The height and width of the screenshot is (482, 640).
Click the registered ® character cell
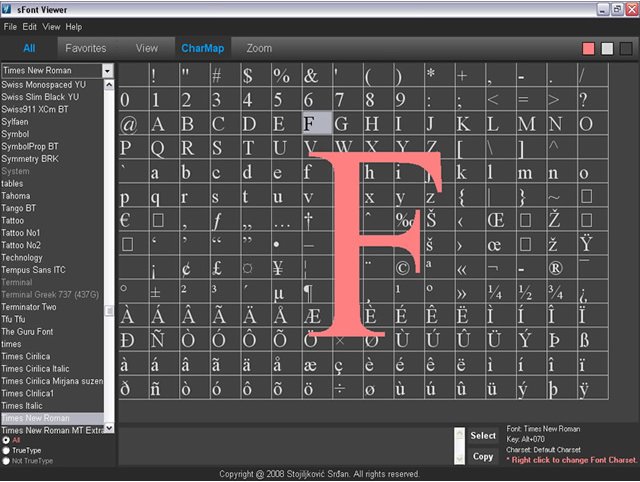pos(562,268)
